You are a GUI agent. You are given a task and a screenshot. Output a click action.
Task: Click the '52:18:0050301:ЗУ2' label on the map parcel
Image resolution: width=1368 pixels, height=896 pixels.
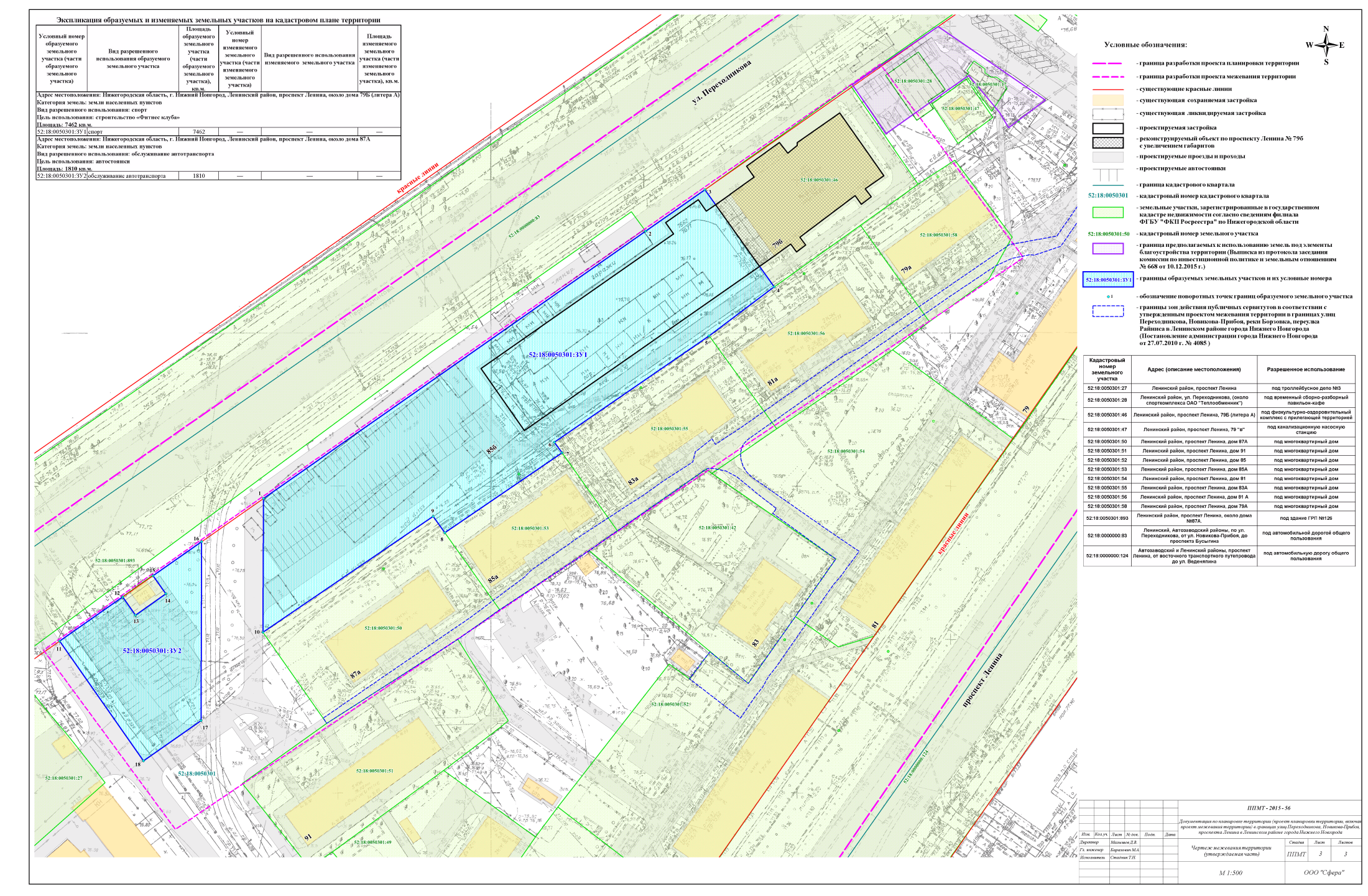152,650
